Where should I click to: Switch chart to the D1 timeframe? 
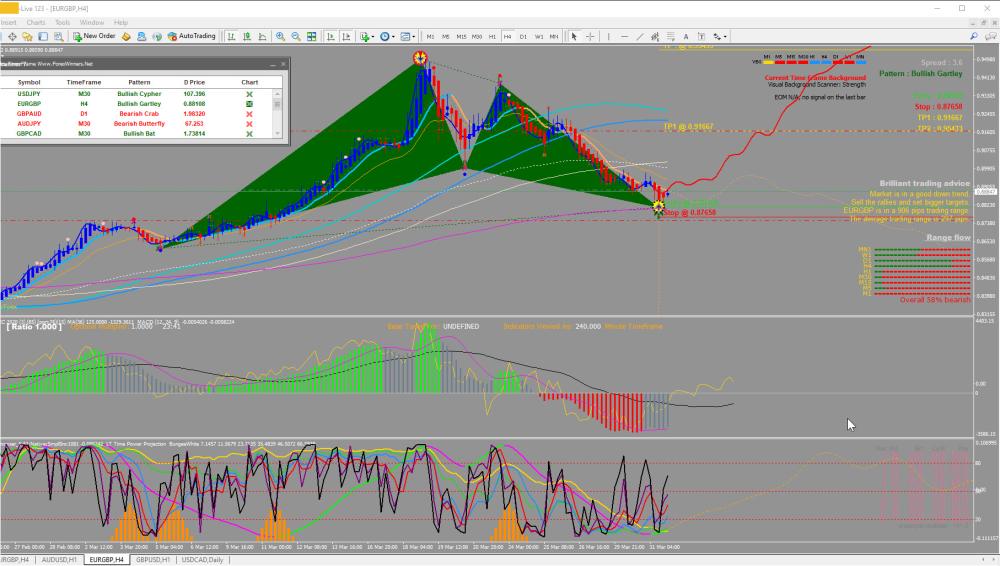point(523,36)
